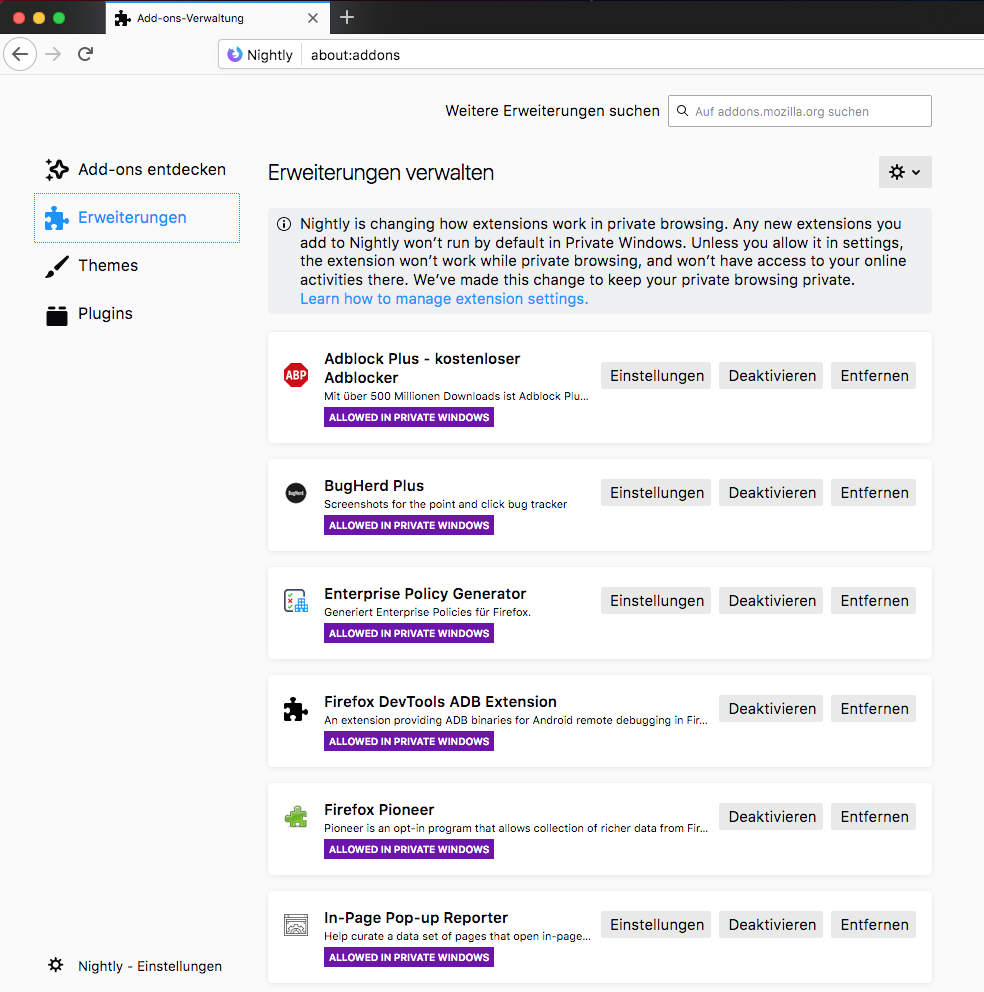
Task: Open a new tab with plus icon
Action: pos(347,17)
